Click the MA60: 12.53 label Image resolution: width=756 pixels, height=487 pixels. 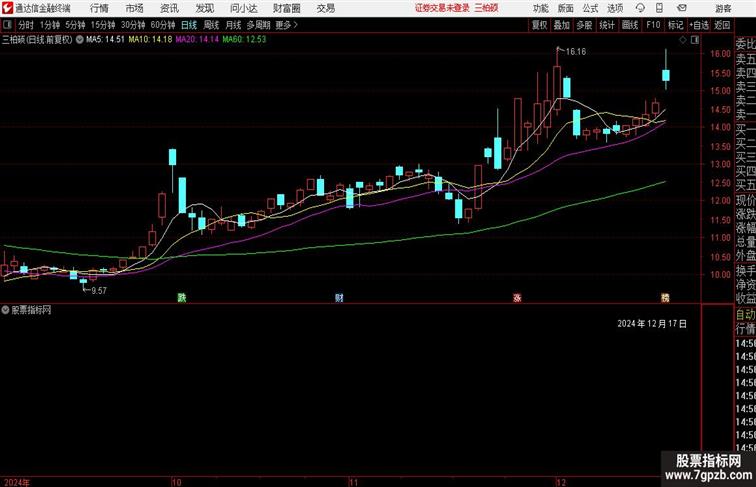(244, 40)
